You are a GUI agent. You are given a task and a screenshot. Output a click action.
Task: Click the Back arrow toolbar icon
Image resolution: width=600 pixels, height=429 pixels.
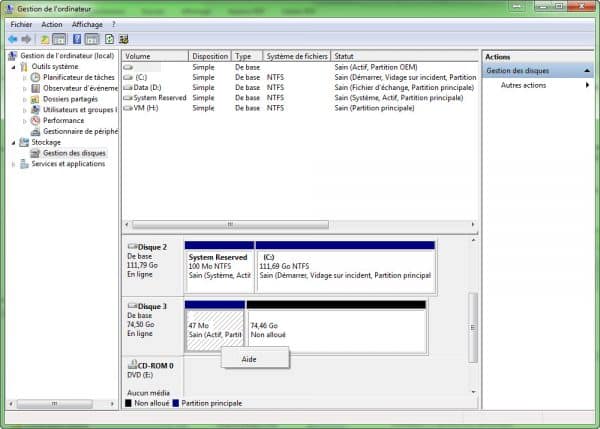tap(12, 38)
